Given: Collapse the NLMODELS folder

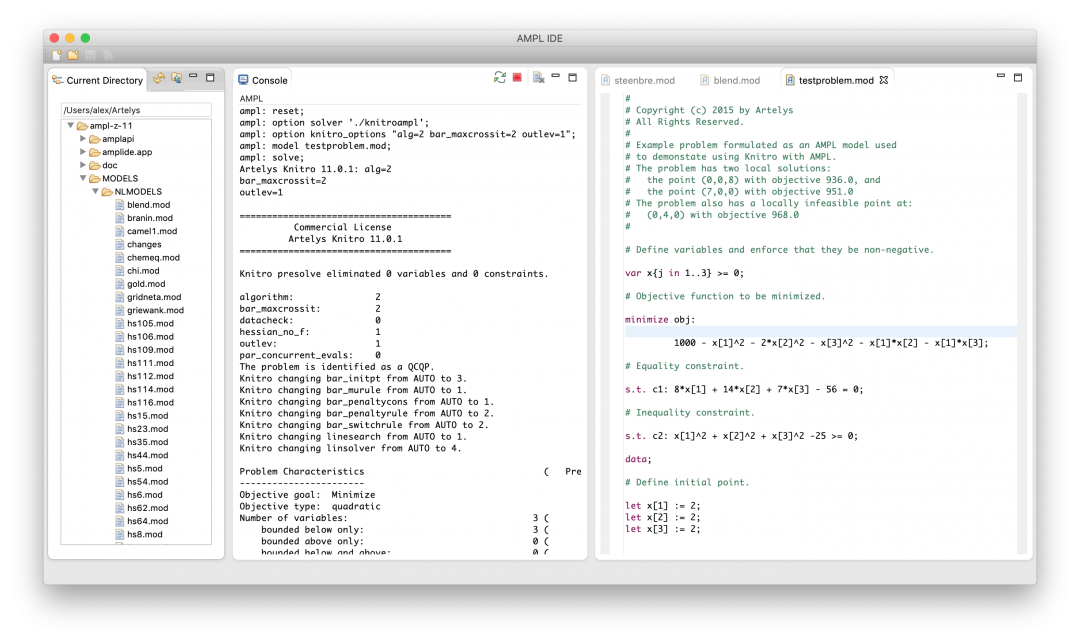Looking at the screenshot, I should [x=95, y=191].
